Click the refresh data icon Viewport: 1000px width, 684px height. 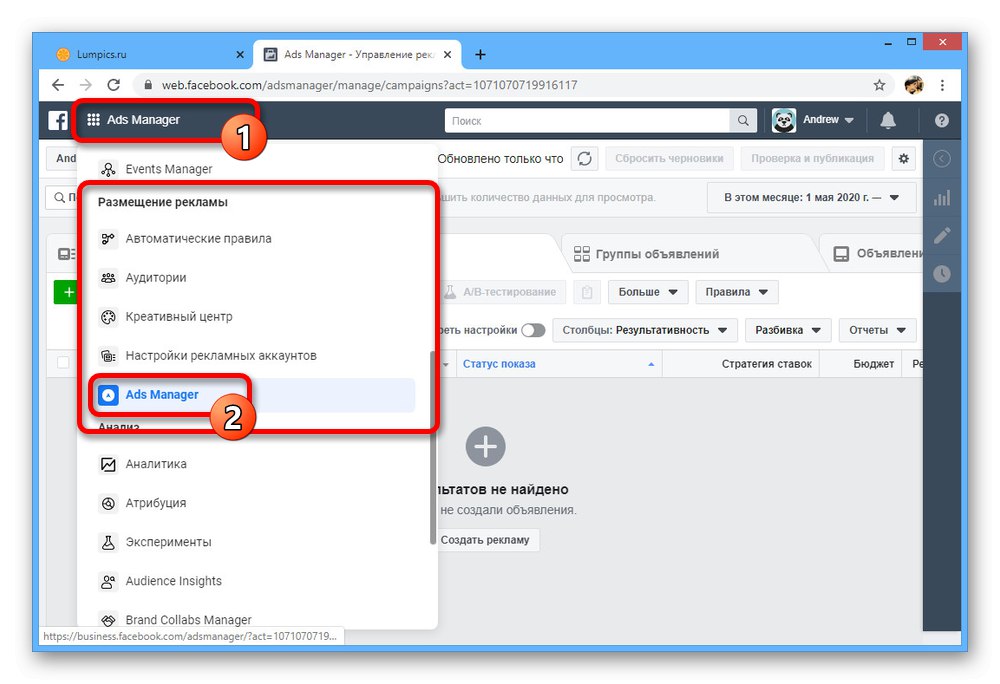coord(584,158)
